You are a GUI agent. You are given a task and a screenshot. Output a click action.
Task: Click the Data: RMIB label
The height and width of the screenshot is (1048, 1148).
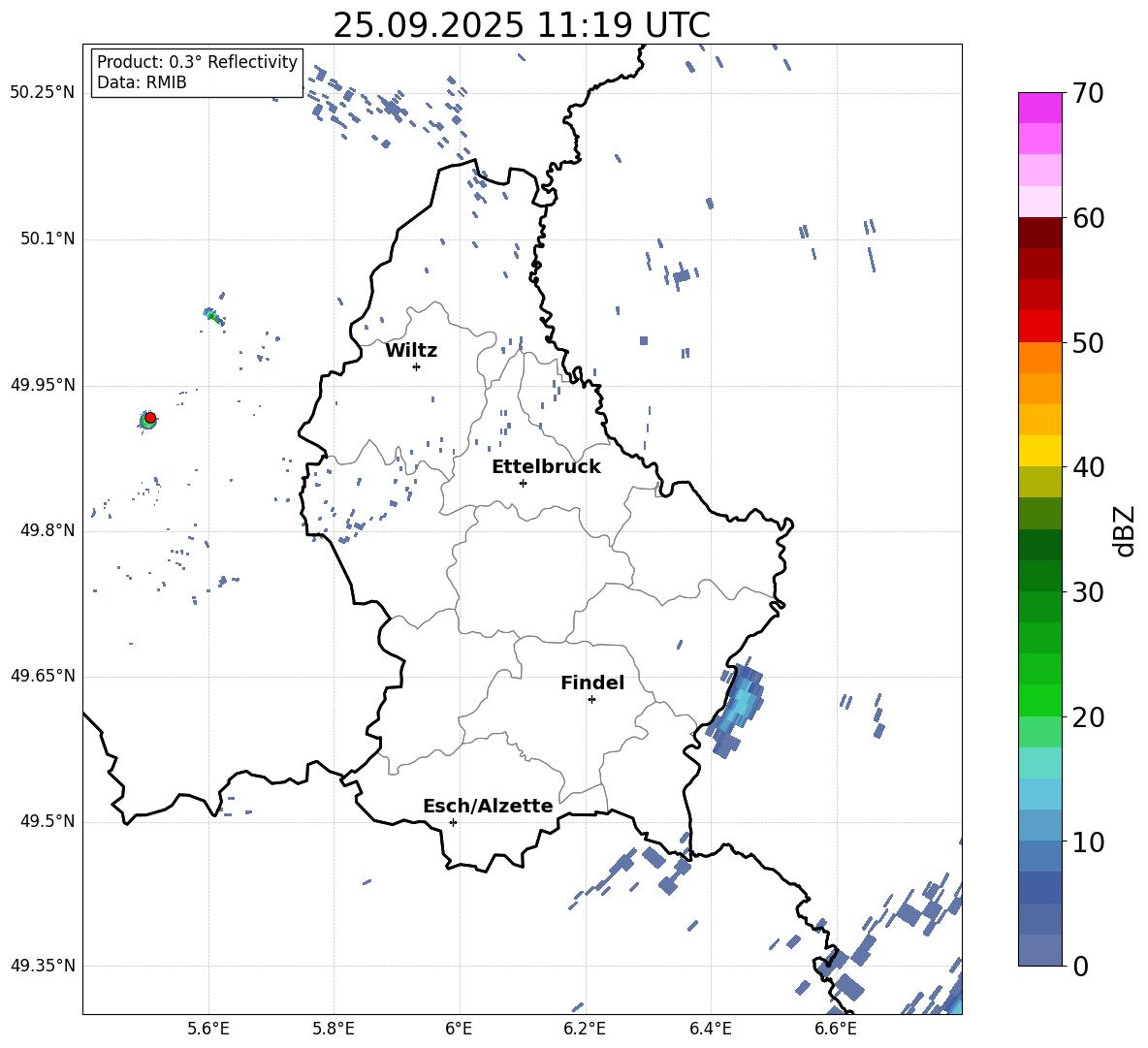[142, 82]
